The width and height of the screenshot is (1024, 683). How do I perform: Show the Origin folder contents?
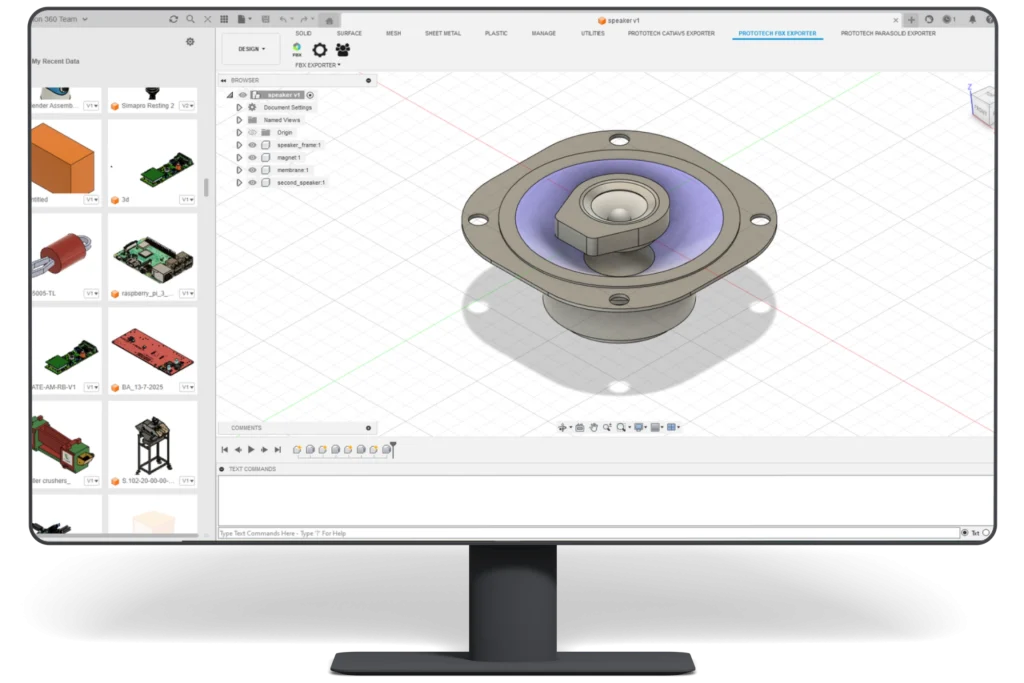[238, 132]
